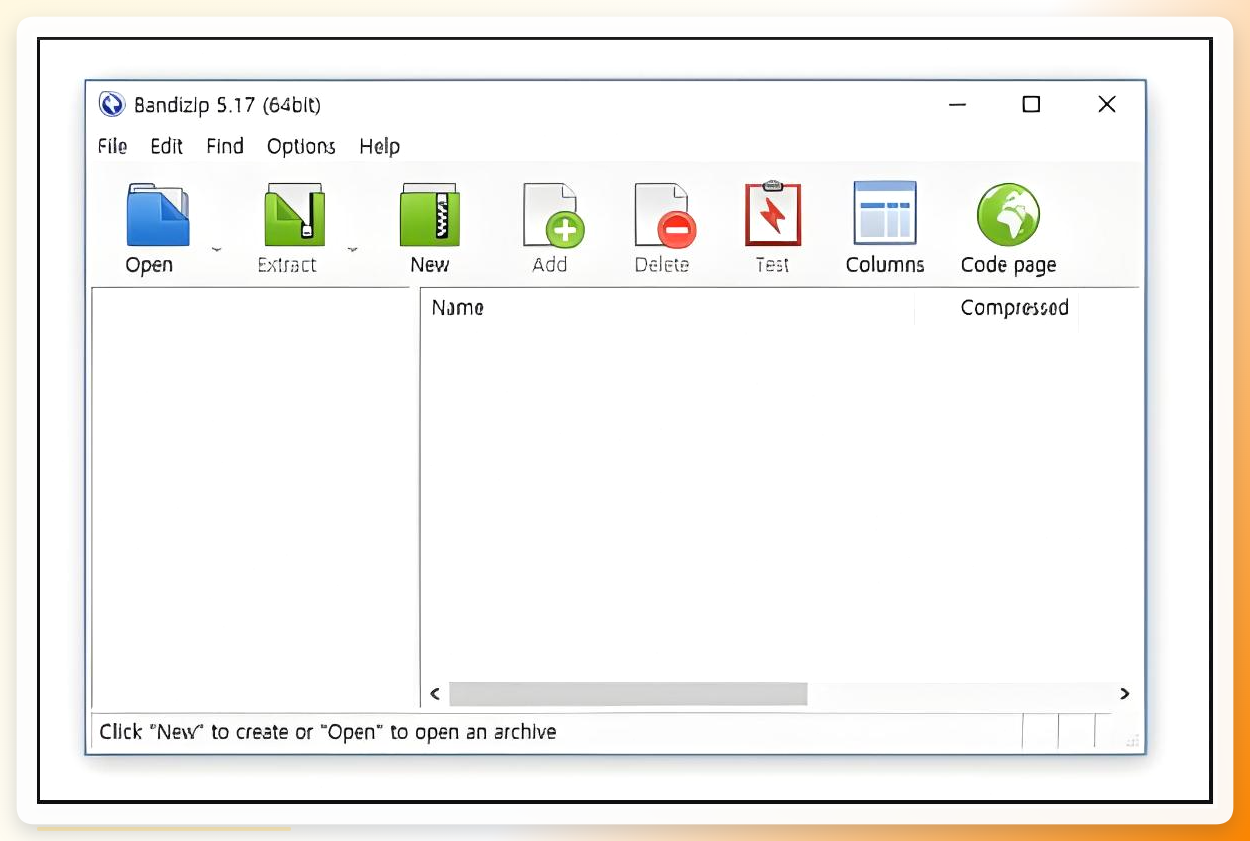Close the Bandizip window

tap(1107, 104)
